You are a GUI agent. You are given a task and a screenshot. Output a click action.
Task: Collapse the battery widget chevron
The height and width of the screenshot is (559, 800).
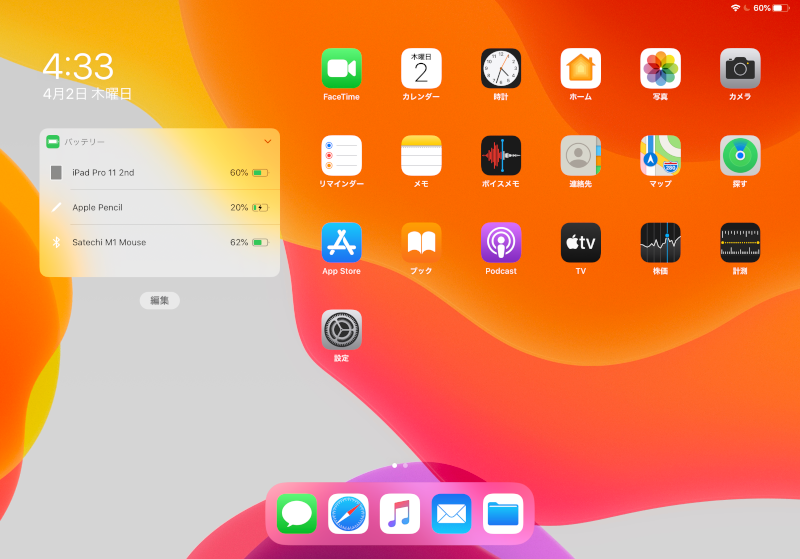(x=267, y=141)
